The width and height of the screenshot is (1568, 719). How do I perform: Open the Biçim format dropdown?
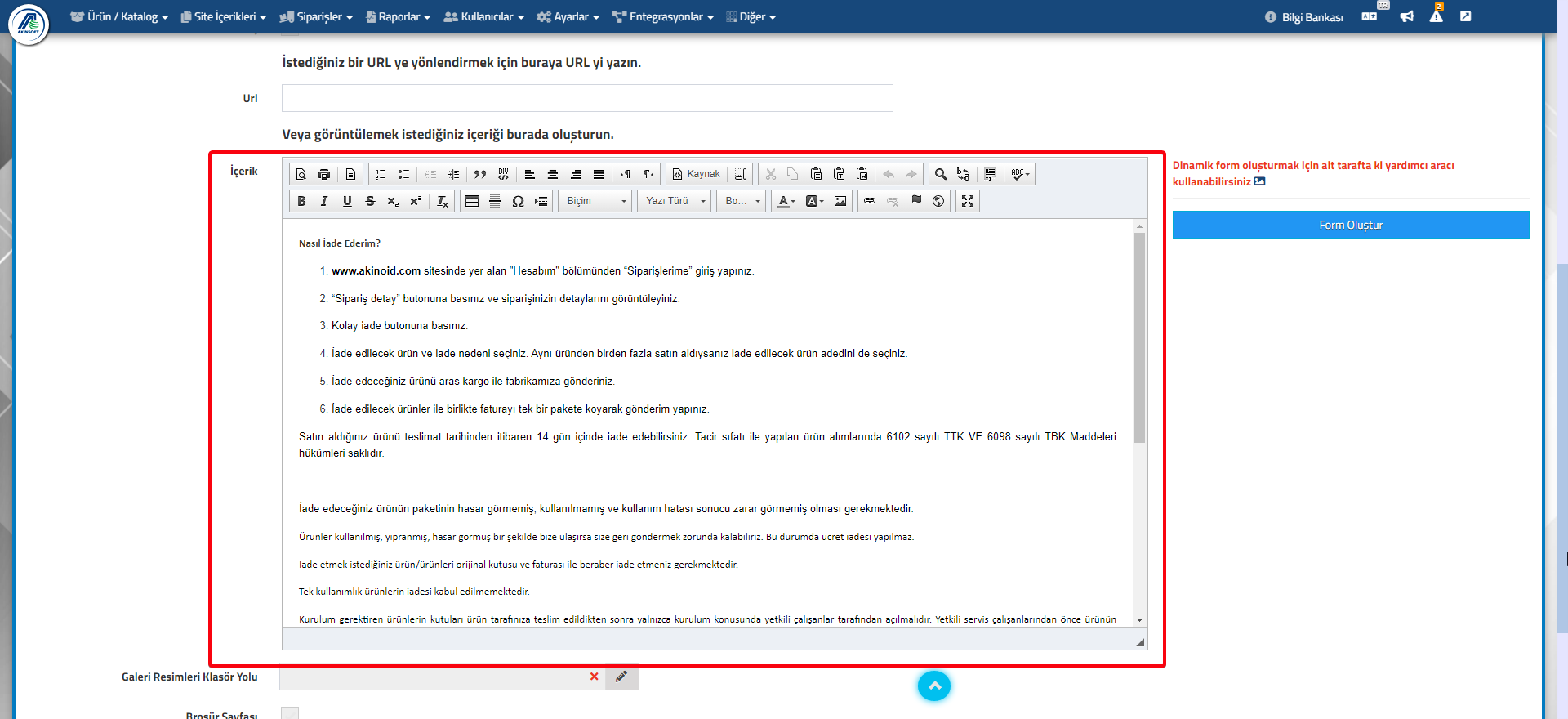coord(595,201)
